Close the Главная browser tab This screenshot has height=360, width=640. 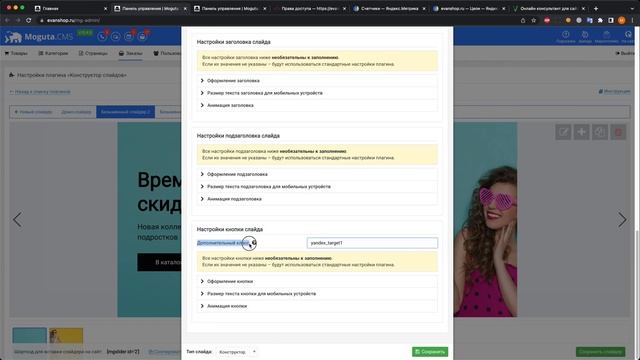pyautogui.click(x=106, y=8)
